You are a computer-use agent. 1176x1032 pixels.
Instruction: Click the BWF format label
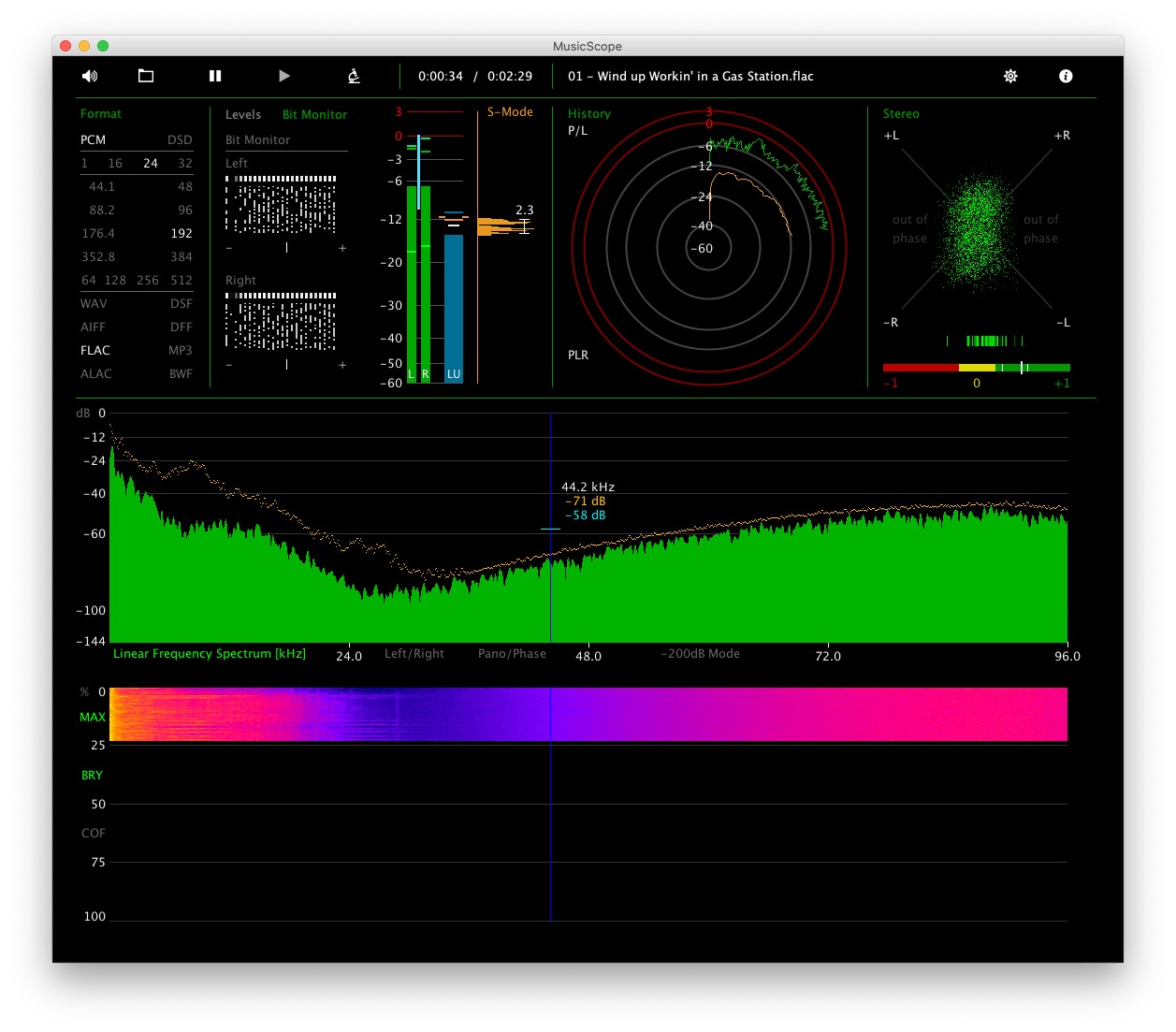pyautogui.click(x=181, y=373)
